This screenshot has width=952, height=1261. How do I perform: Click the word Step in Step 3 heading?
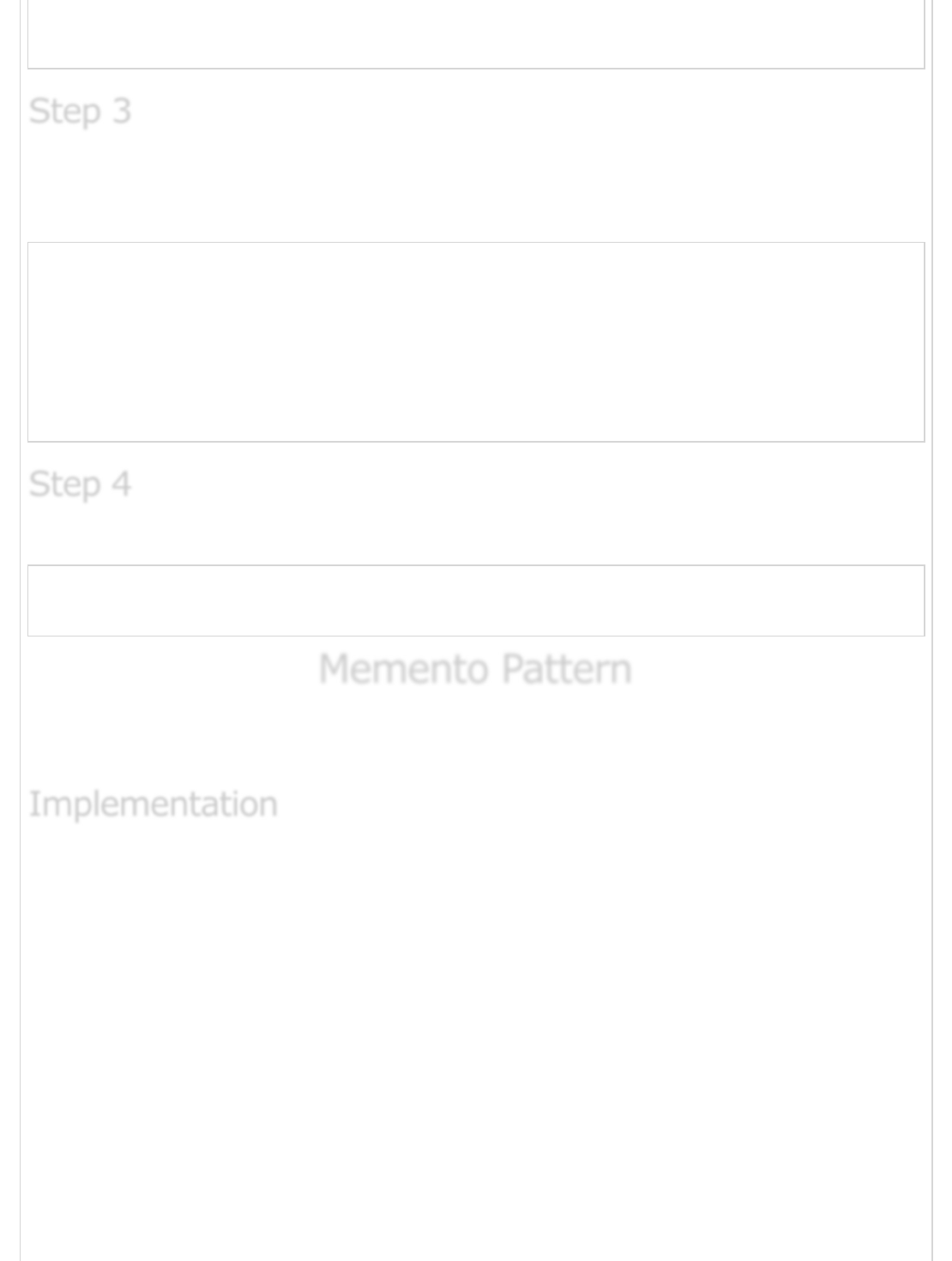64,112
